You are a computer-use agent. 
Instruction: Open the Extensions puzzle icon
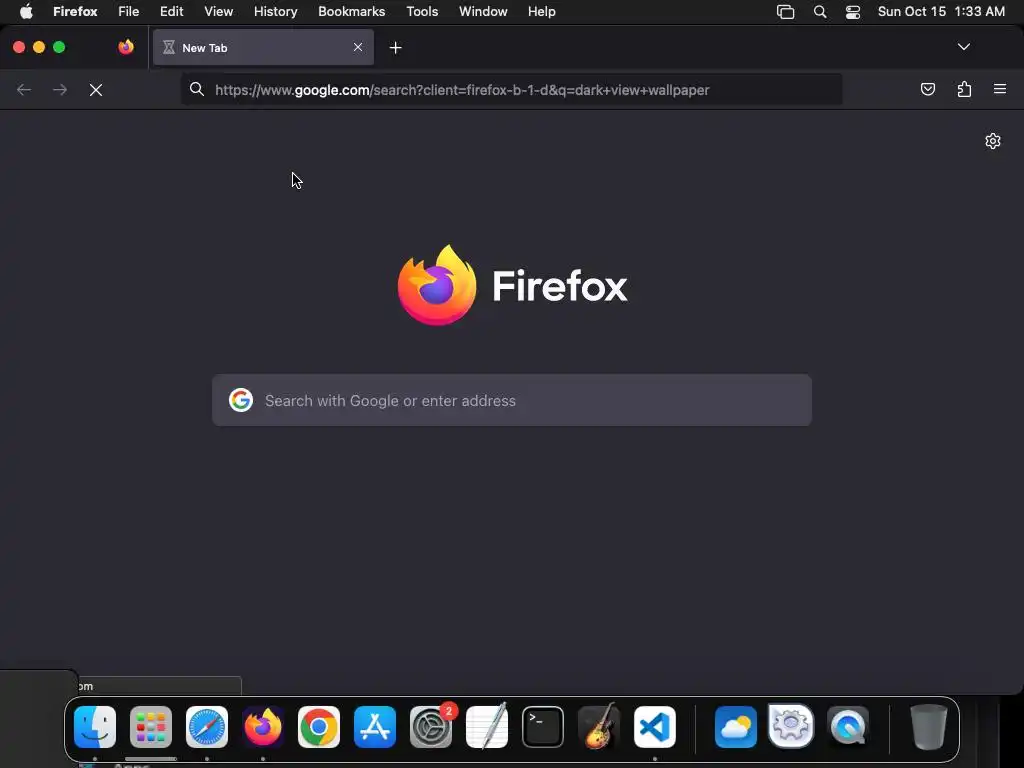964,89
